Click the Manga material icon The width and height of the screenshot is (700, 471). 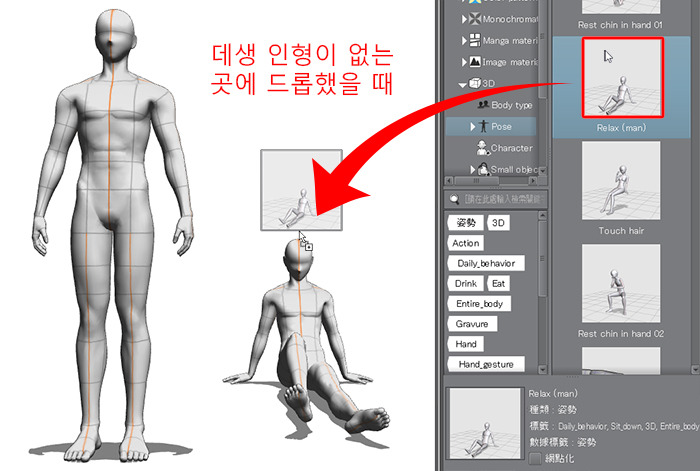475,40
